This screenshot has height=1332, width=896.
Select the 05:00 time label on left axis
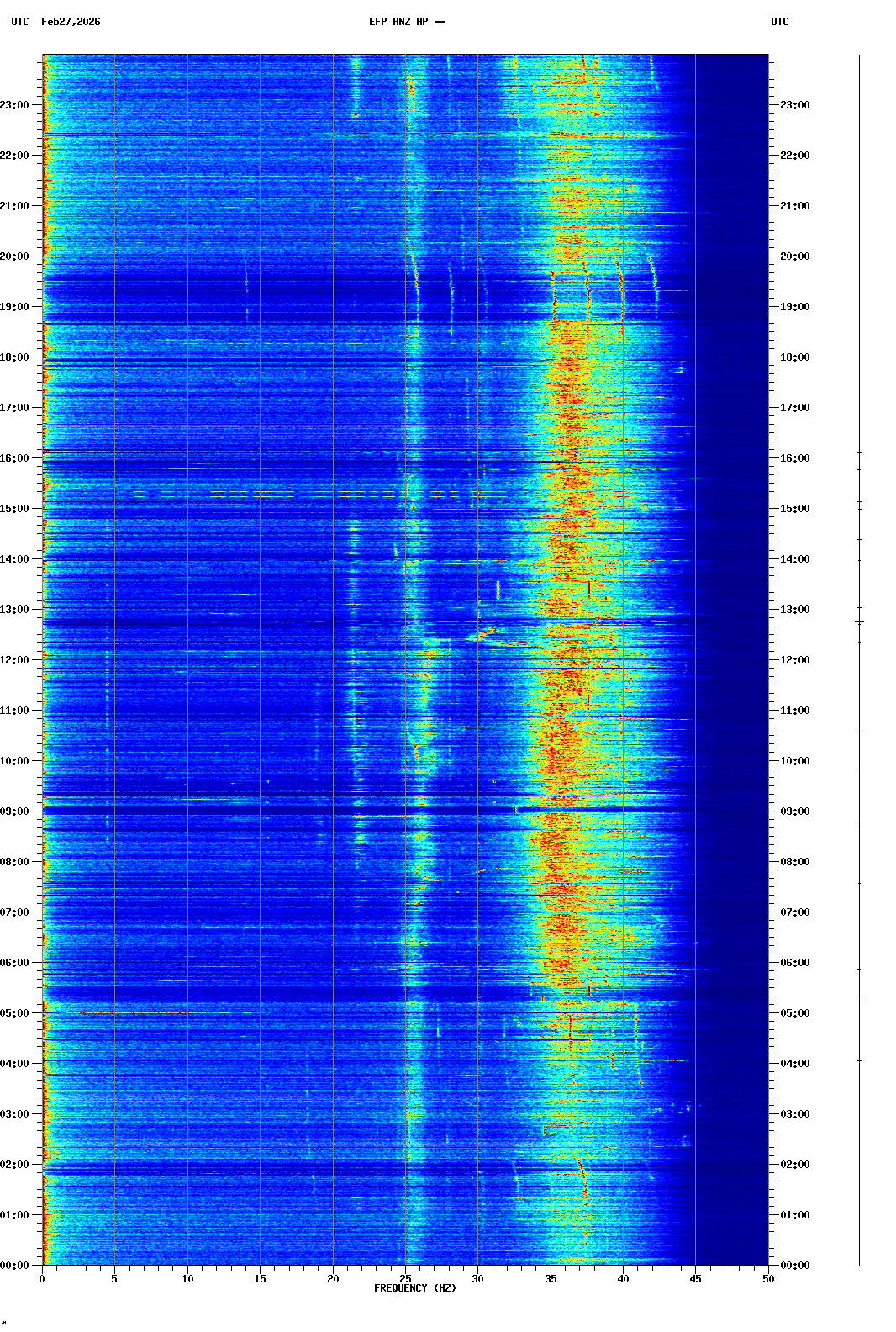coord(15,1013)
